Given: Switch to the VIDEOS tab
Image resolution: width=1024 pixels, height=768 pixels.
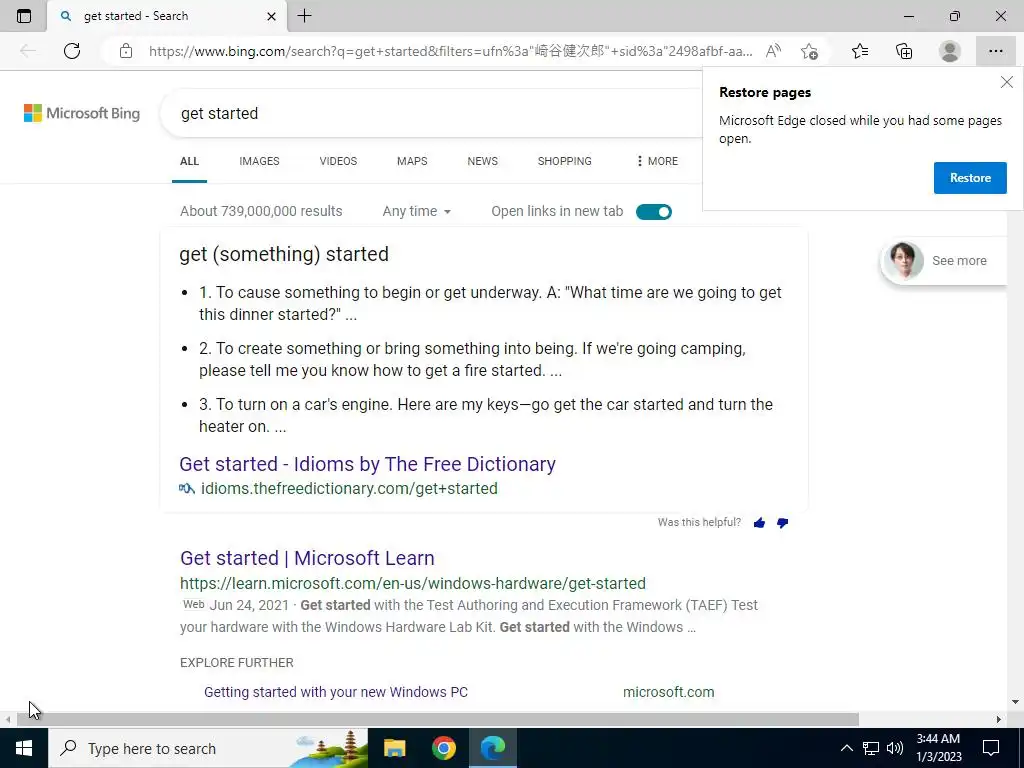Looking at the screenshot, I should coord(338,161).
